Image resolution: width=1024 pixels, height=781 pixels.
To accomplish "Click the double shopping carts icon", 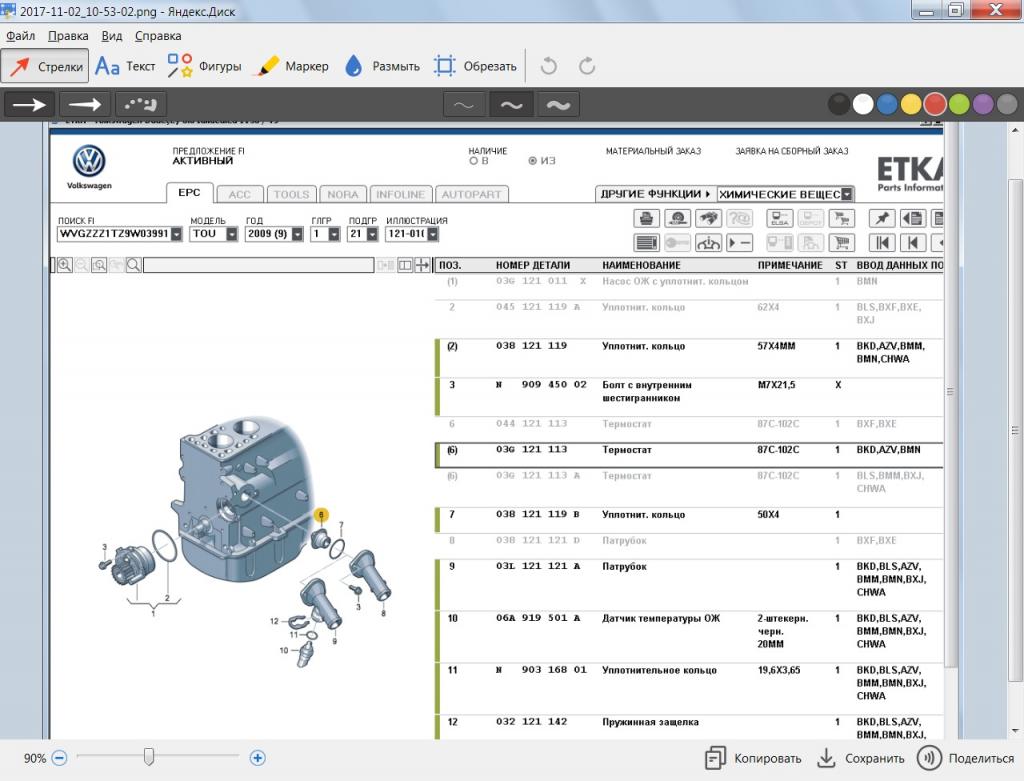I will pos(842,219).
